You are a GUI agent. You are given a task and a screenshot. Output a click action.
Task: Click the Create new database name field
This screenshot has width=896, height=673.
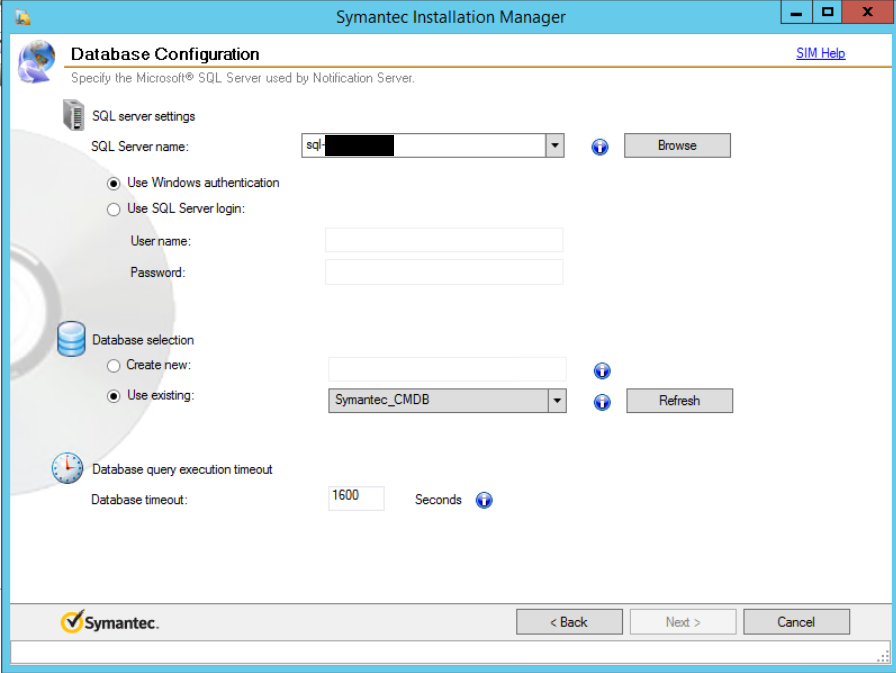(x=447, y=369)
